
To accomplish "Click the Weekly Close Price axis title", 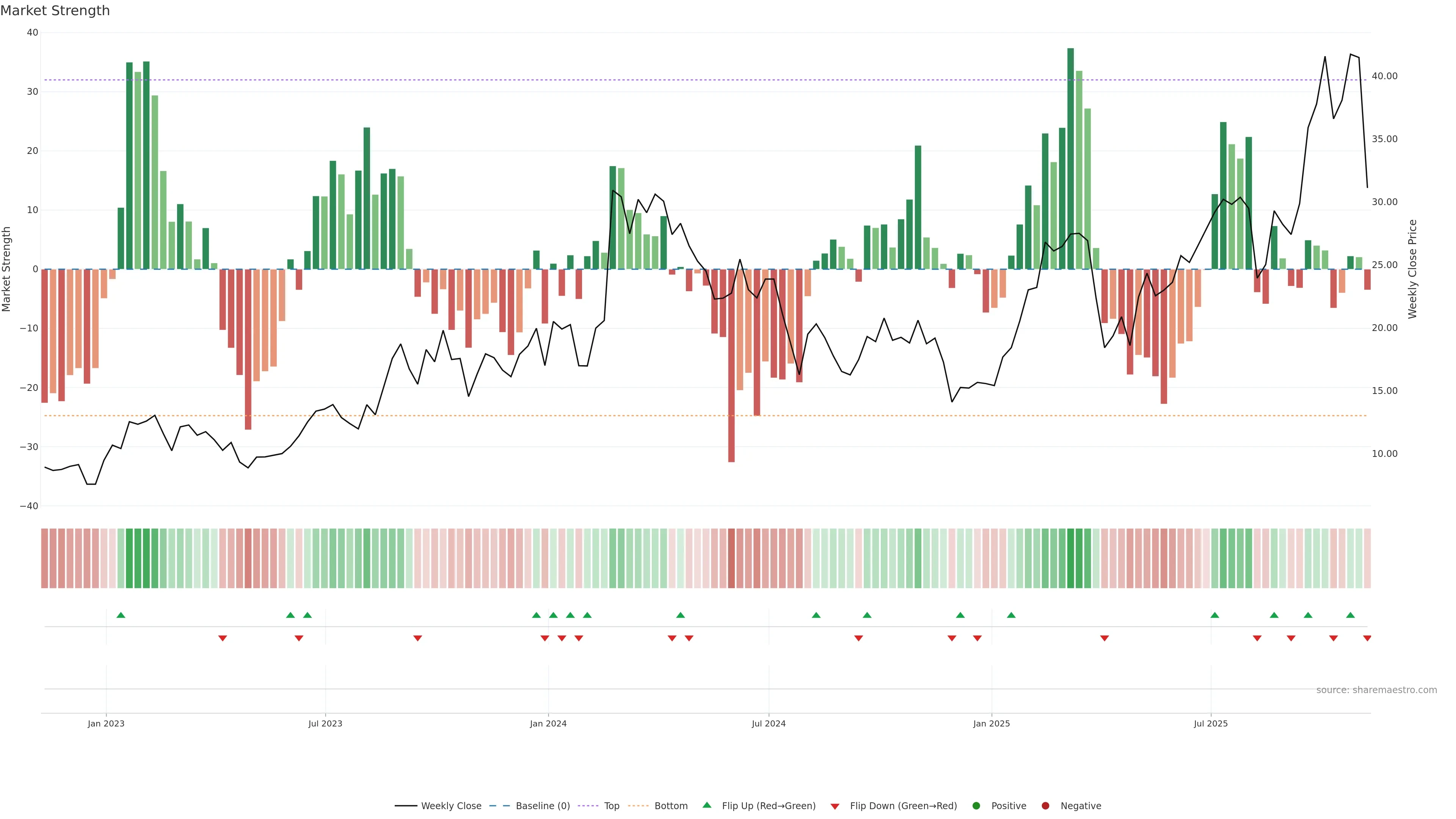I will tap(1412, 269).
